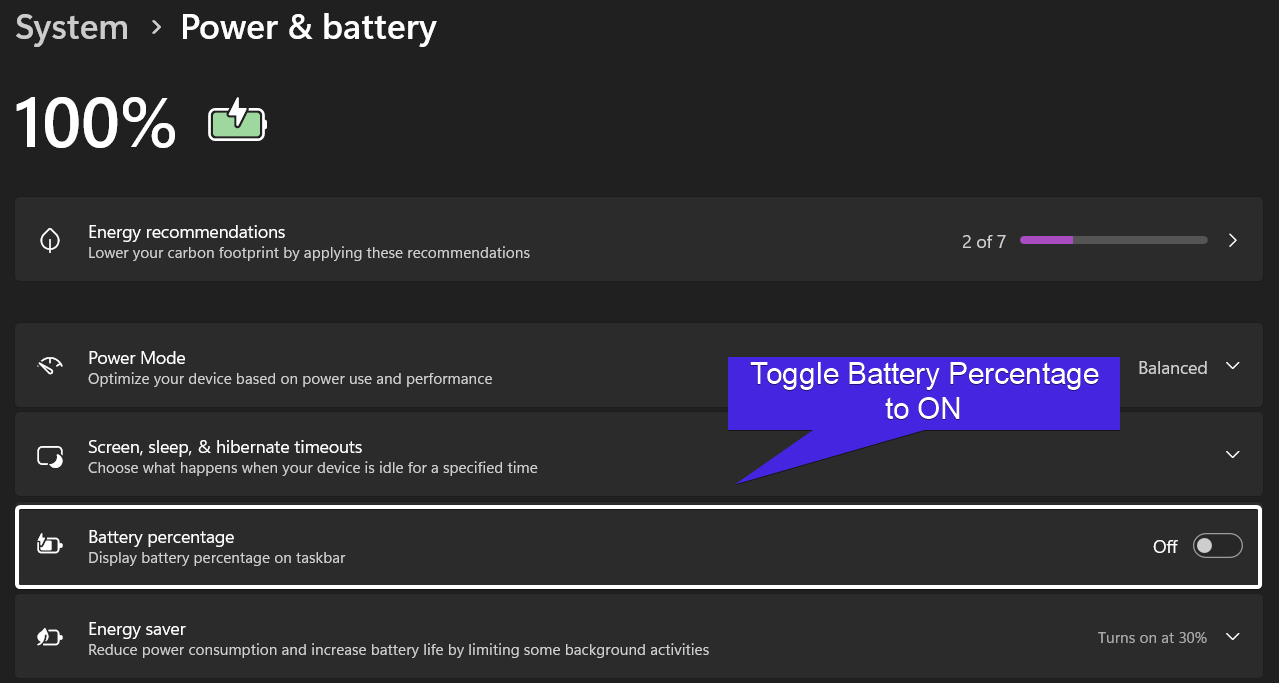
Task: Click the energy recommendations progress bar
Action: [x=1113, y=240]
